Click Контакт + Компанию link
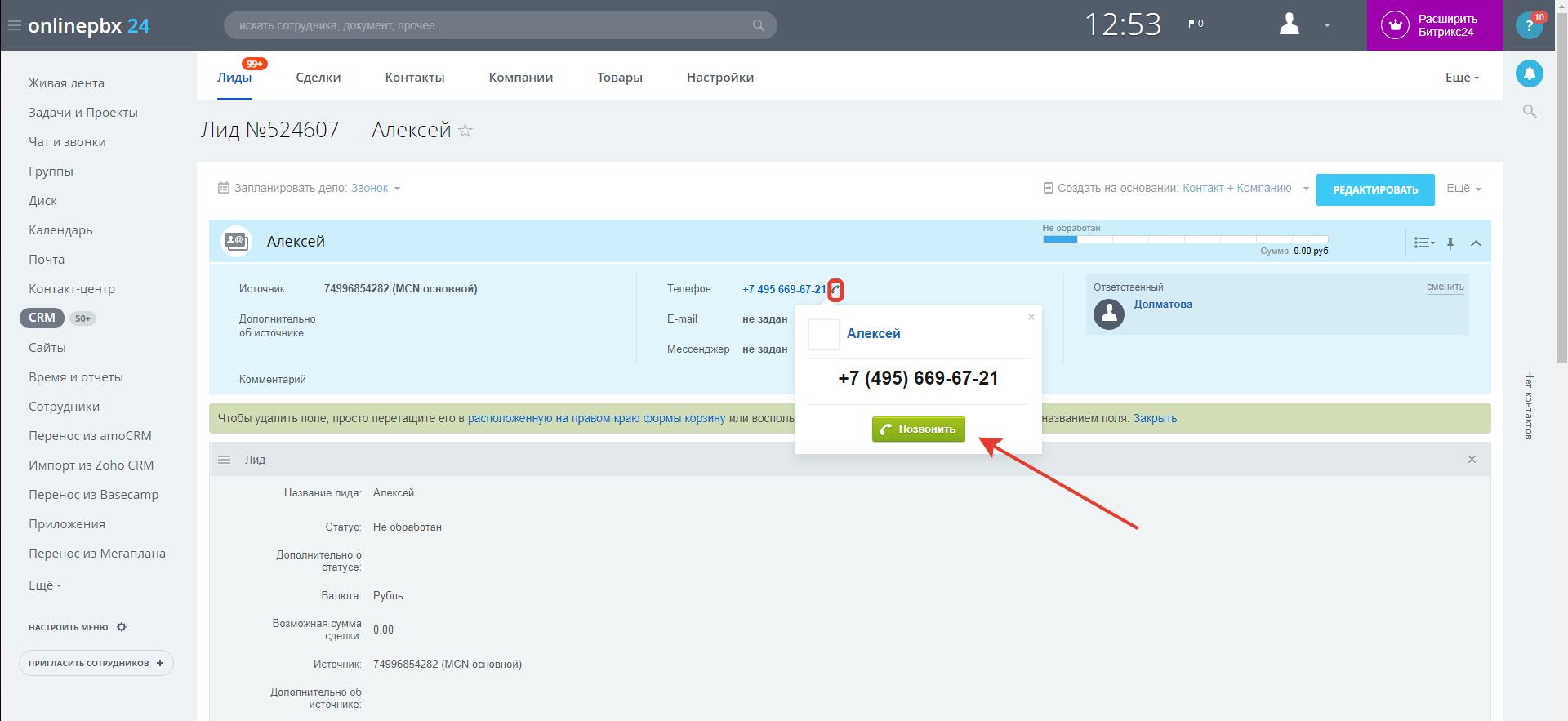Image resolution: width=1568 pixels, height=721 pixels. point(1236,188)
